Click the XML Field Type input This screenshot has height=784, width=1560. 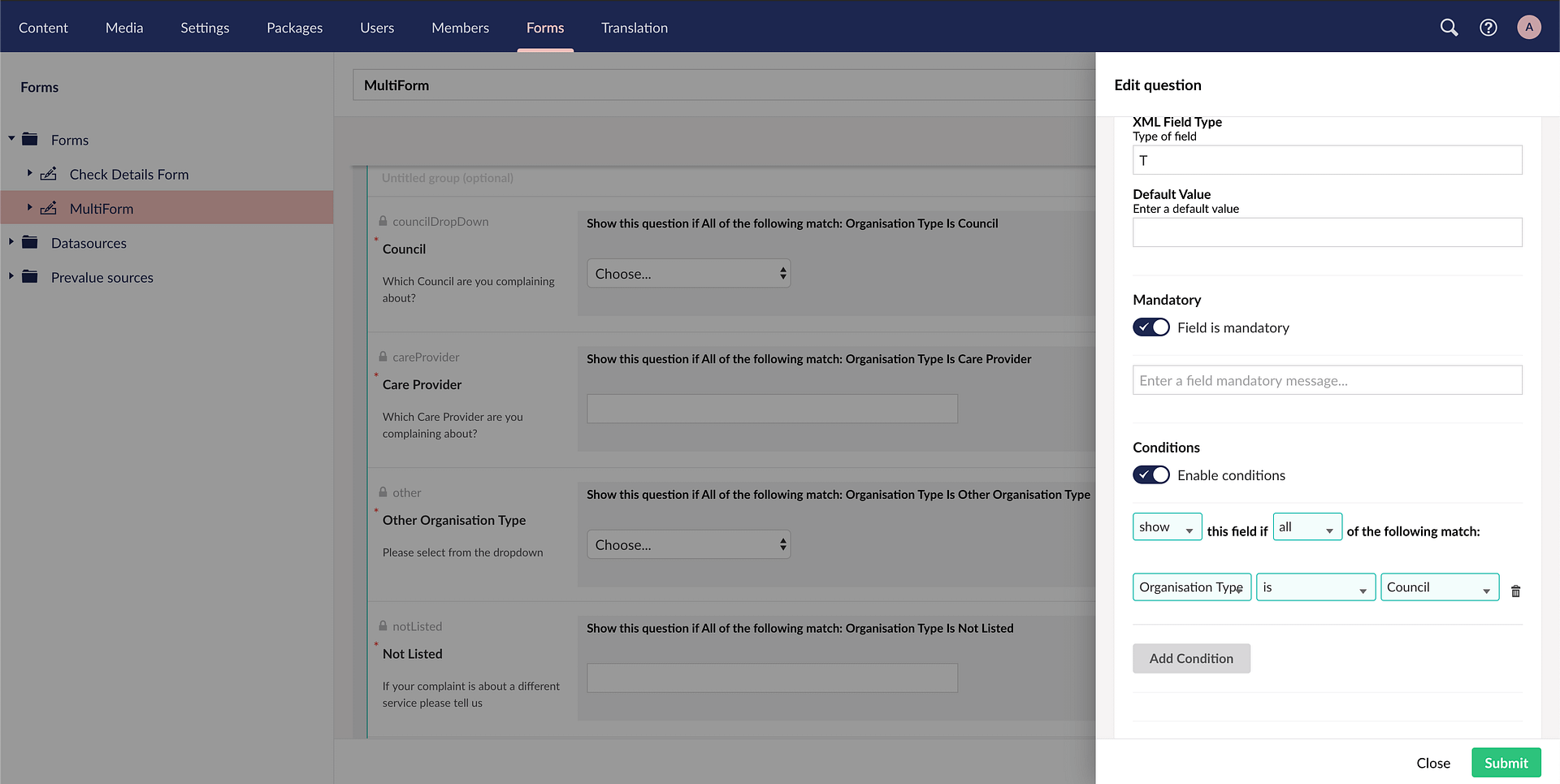[1328, 160]
